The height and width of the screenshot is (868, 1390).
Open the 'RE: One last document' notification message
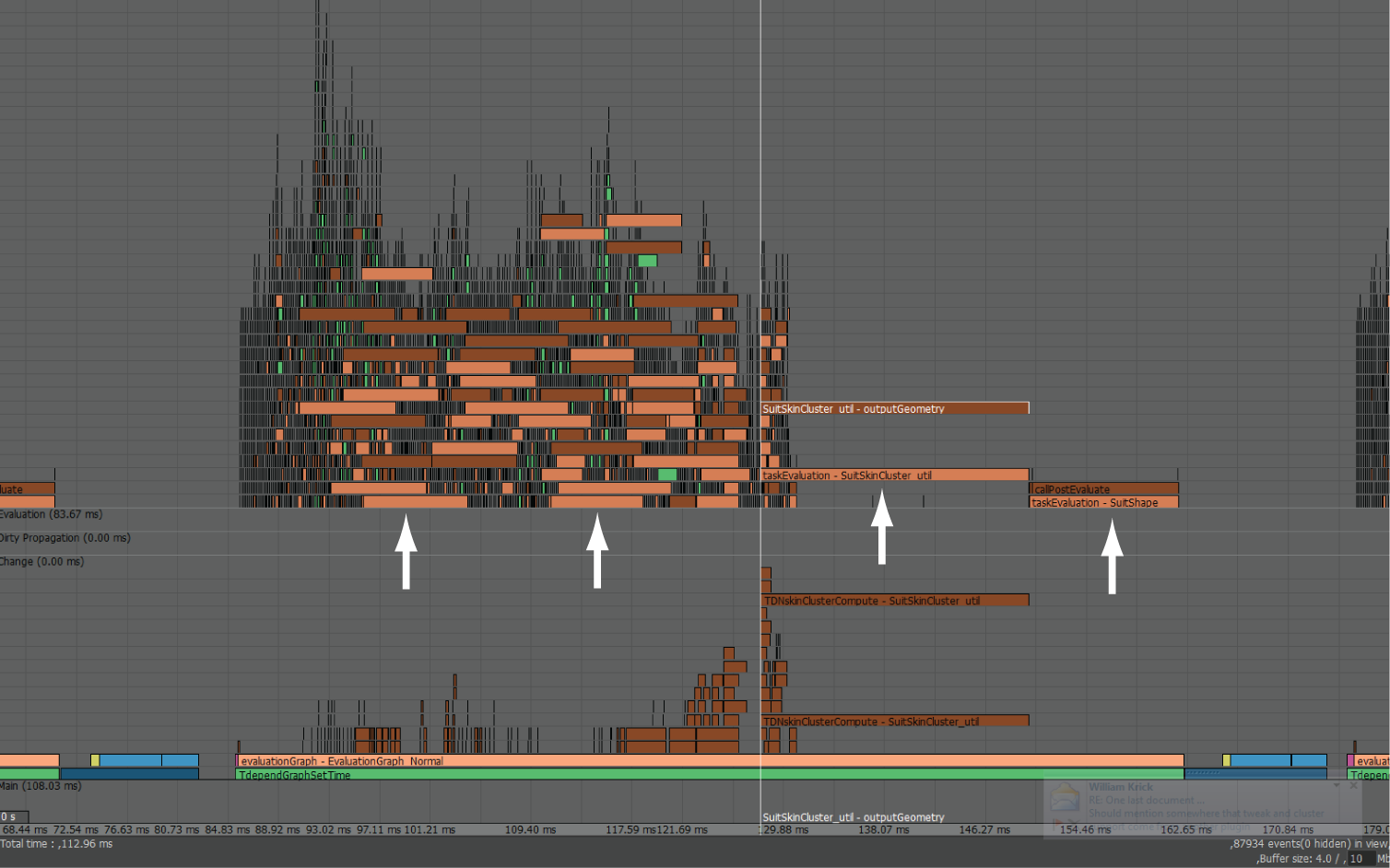(1146, 800)
